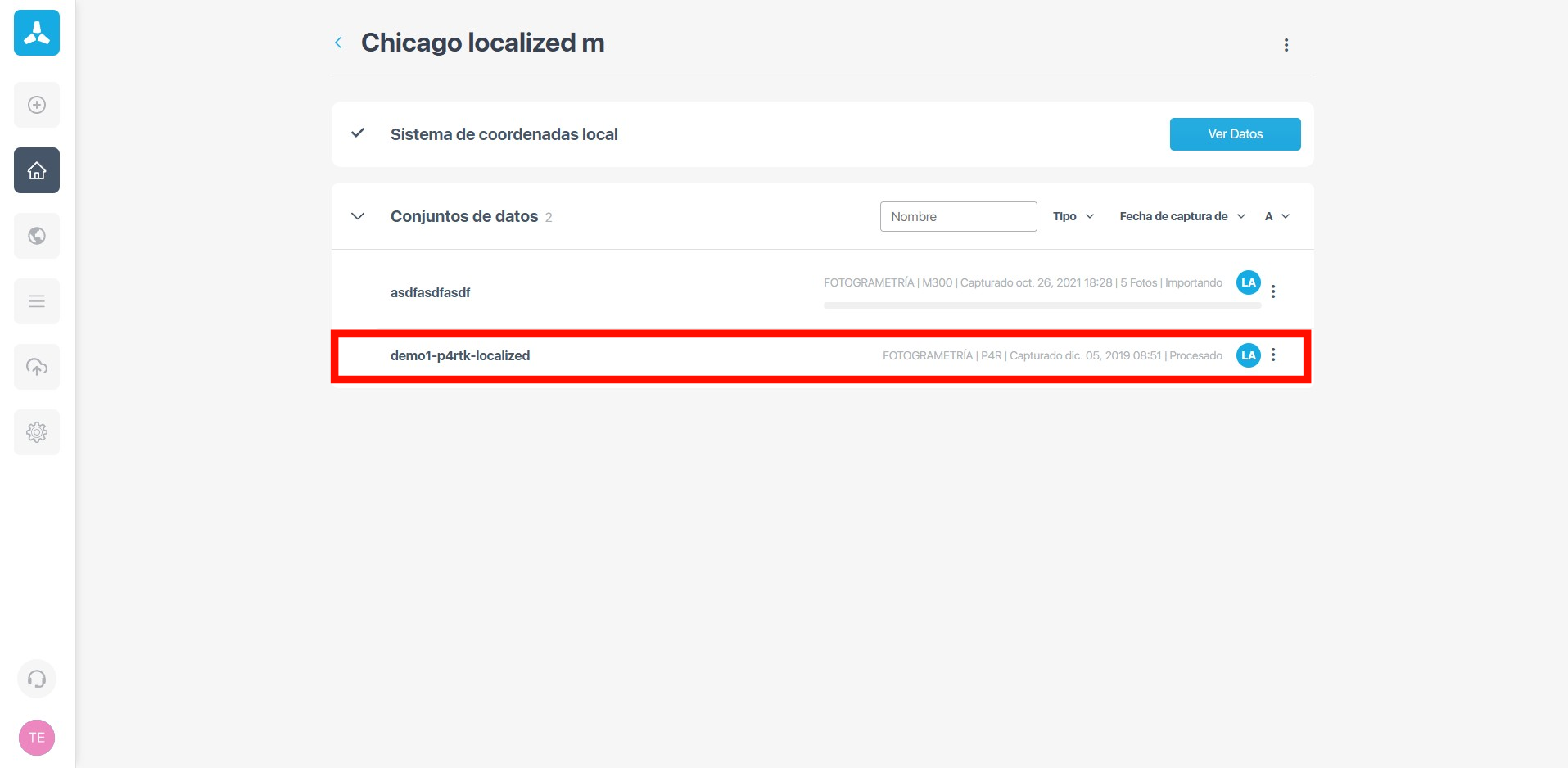Image resolution: width=1568 pixels, height=768 pixels.
Task: Click the Nombre search field
Action: pos(958,216)
